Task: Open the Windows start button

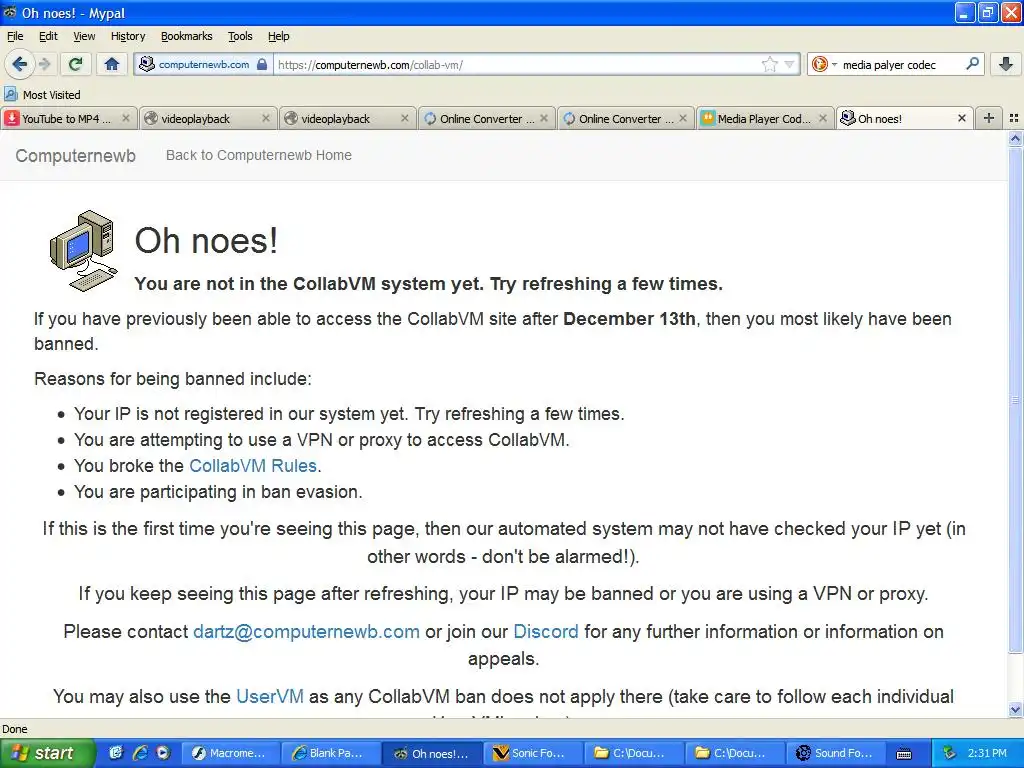Action: [47, 753]
